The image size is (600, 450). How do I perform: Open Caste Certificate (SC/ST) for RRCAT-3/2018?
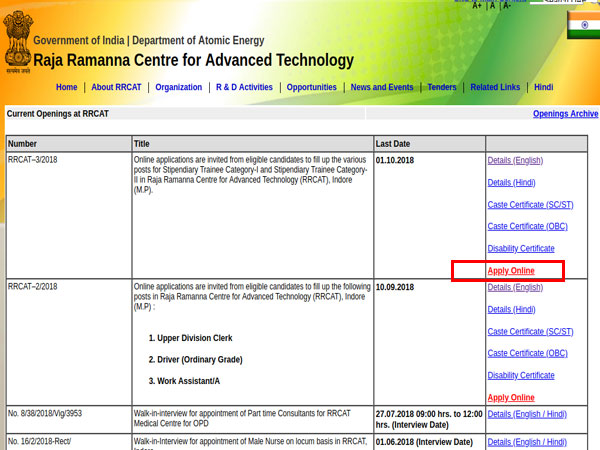click(x=530, y=205)
